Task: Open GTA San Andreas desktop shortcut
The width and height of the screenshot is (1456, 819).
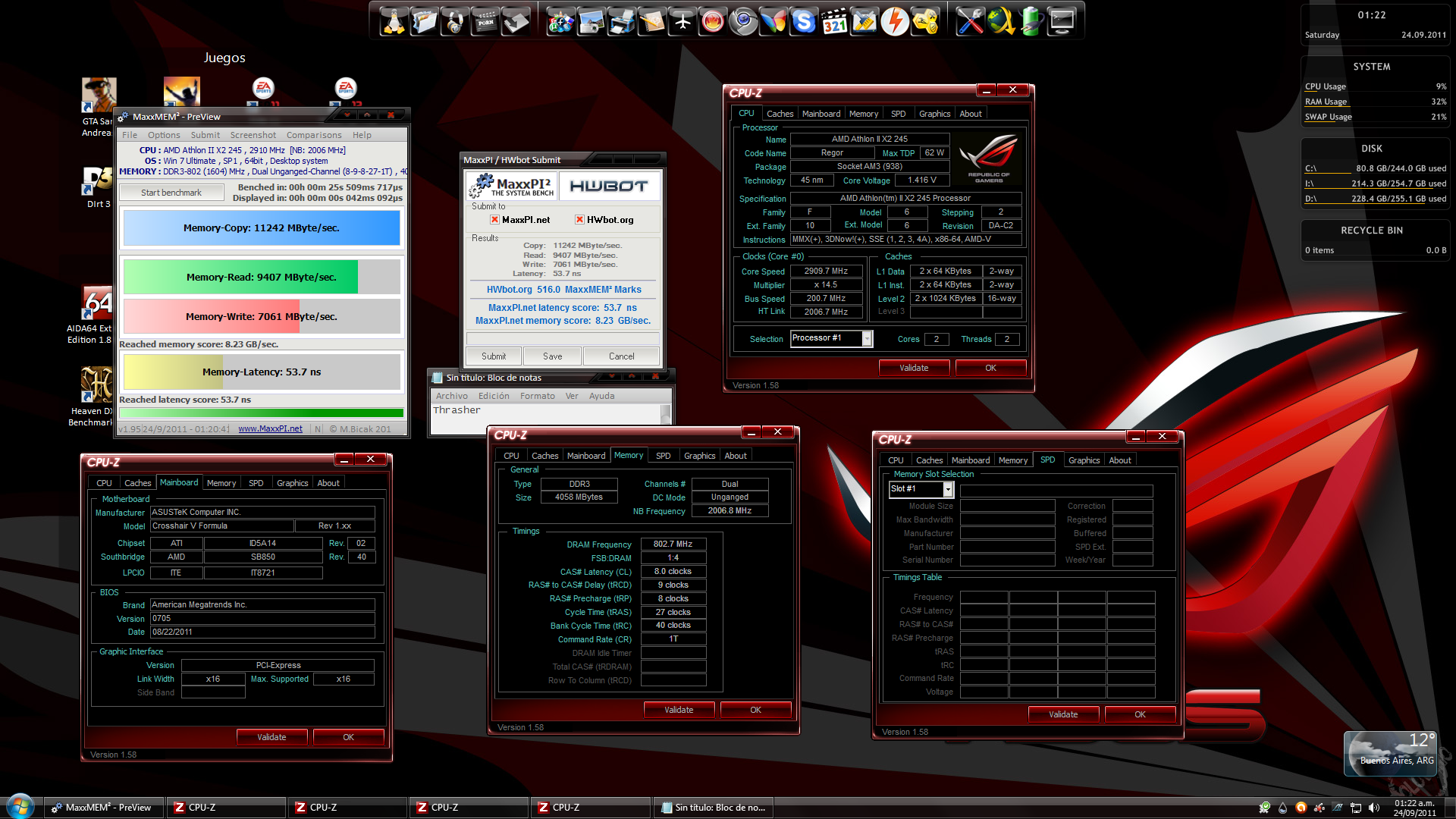Action: pos(98,106)
